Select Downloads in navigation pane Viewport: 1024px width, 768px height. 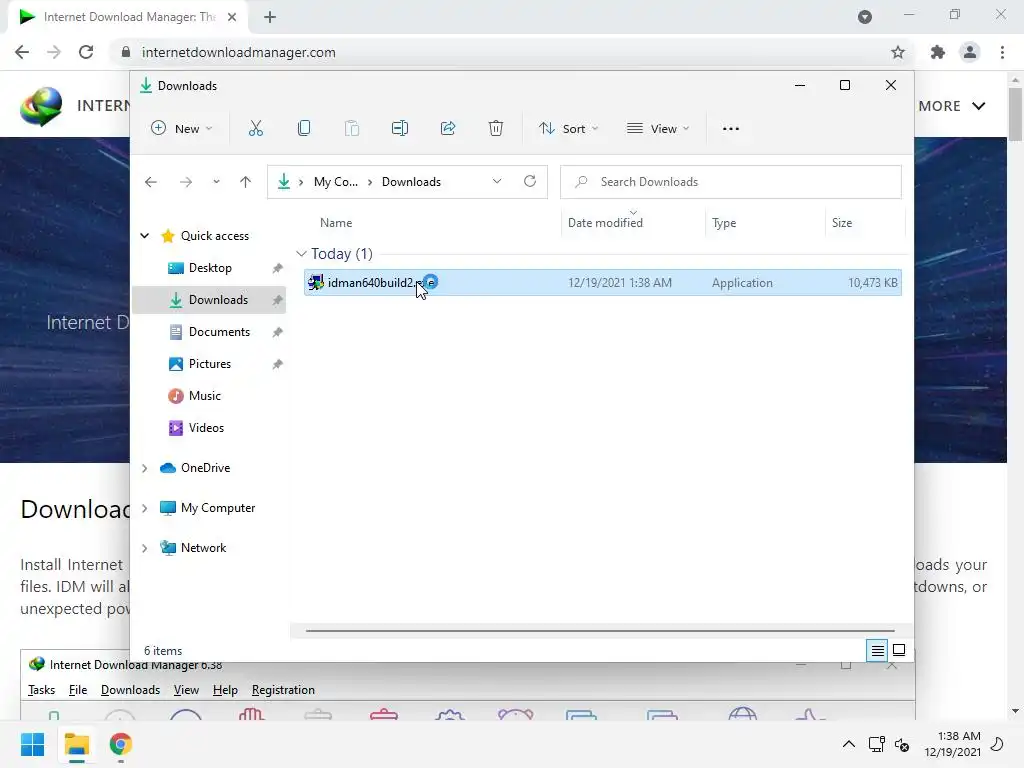click(210, 300)
